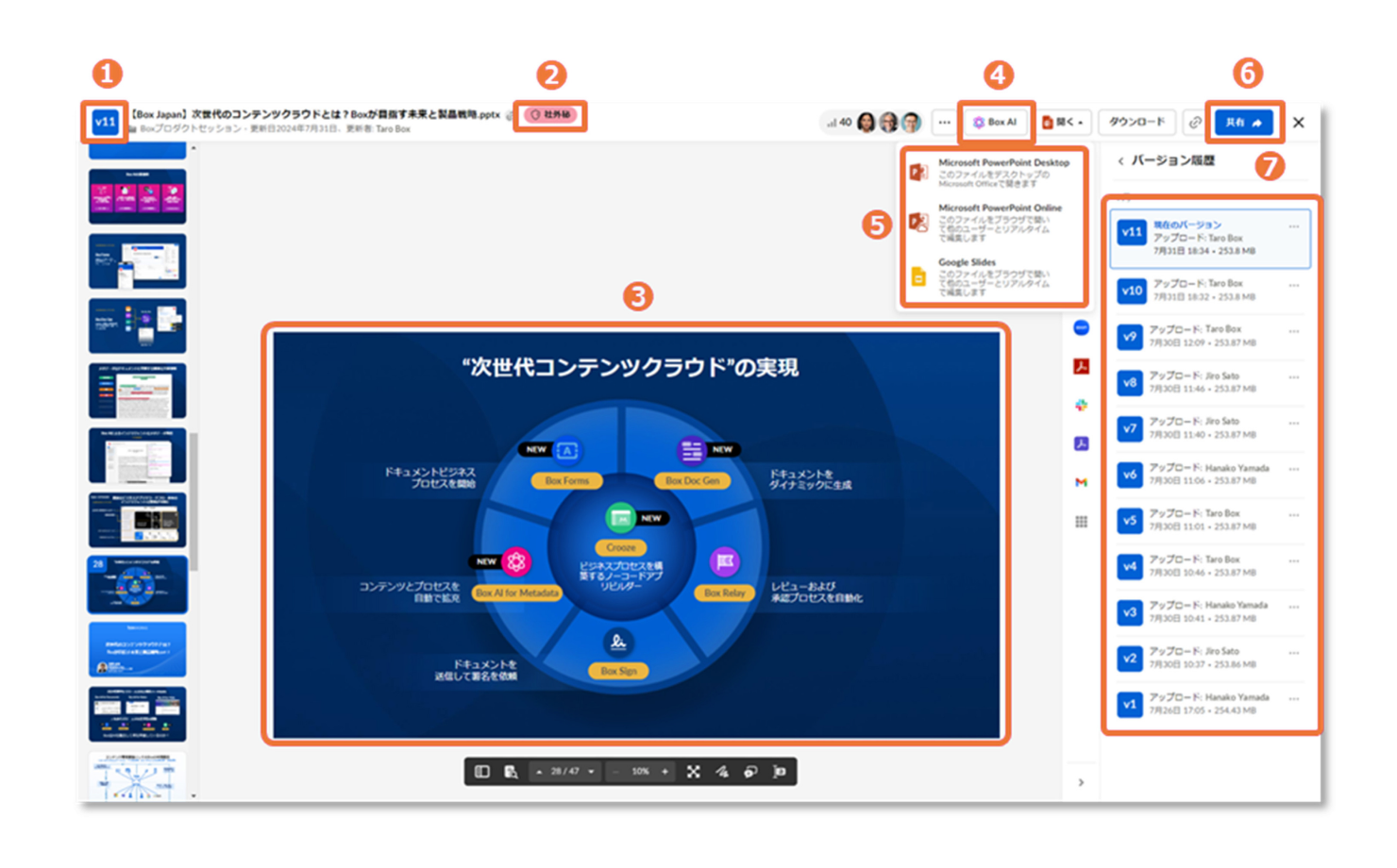Viewport: 1397px width, 868px height.
Task: Click the main slide preview area
Action: click(636, 535)
